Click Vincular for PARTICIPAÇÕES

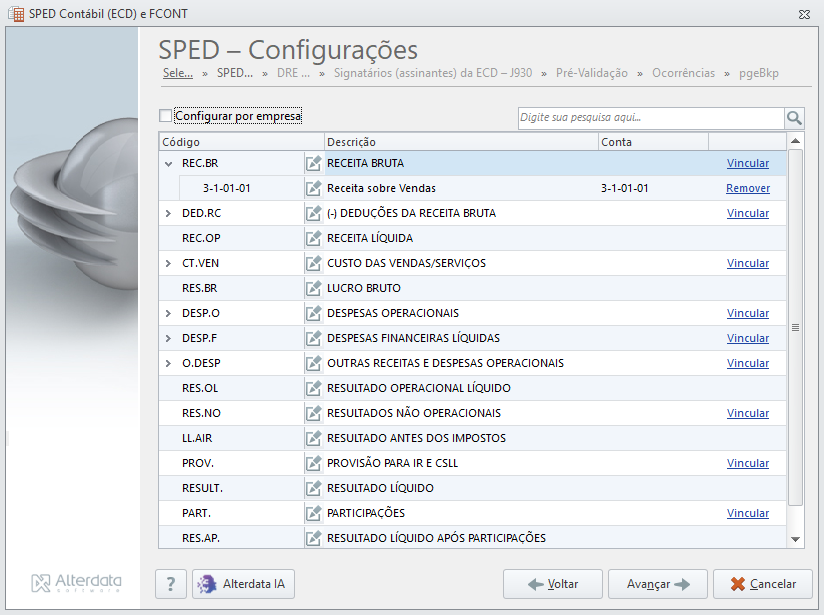[x=748, y=513]
